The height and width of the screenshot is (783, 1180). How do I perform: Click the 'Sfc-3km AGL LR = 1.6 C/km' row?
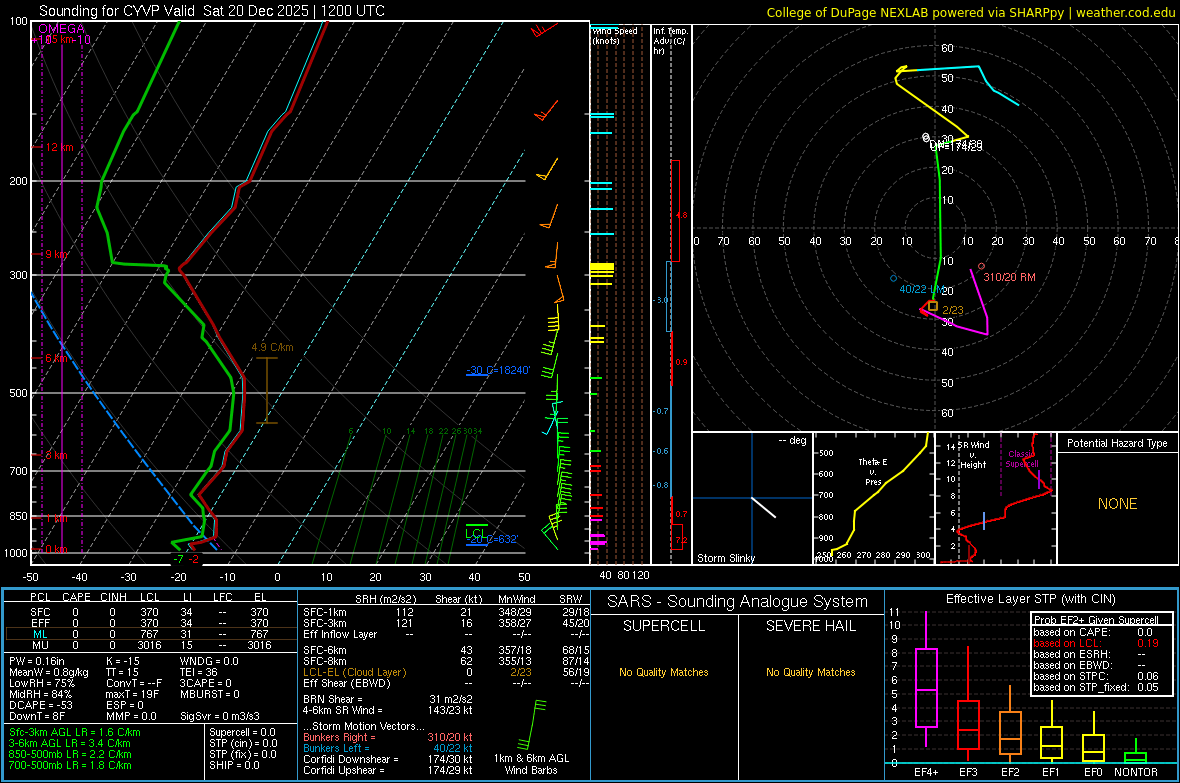tap(75, 733)
